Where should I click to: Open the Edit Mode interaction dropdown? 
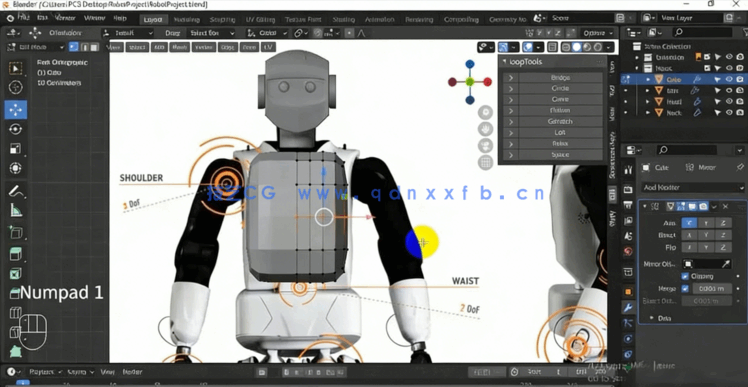coord(35,47)
